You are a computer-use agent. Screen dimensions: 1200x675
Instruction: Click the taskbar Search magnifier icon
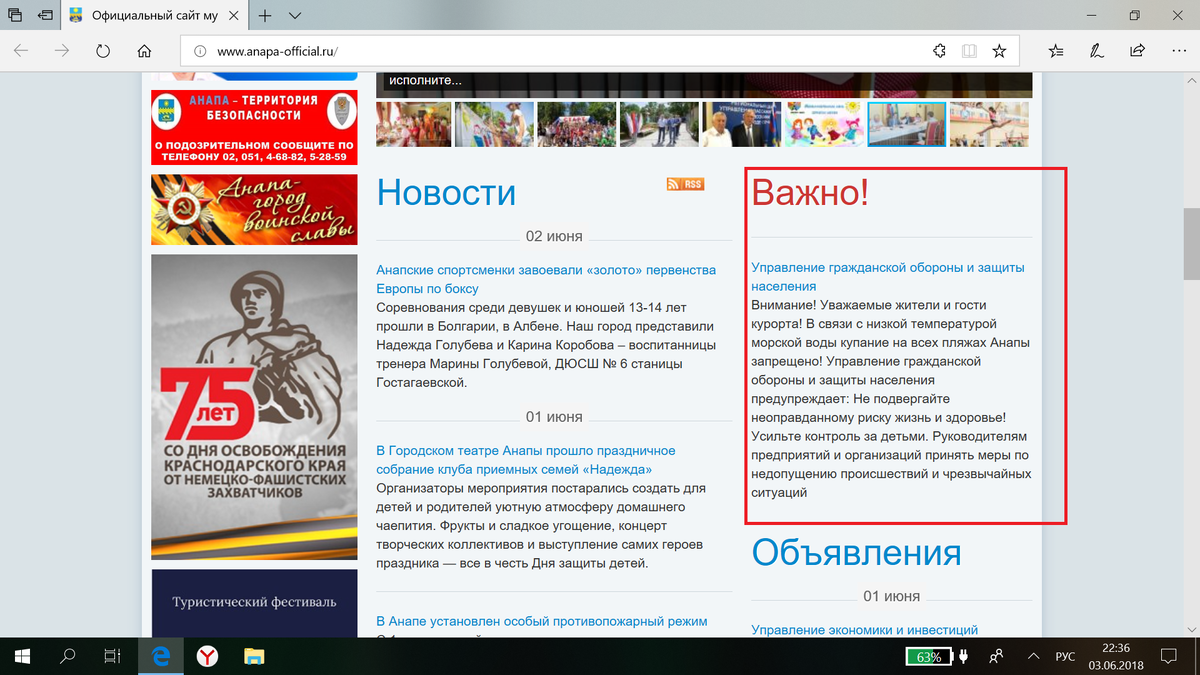68,656
